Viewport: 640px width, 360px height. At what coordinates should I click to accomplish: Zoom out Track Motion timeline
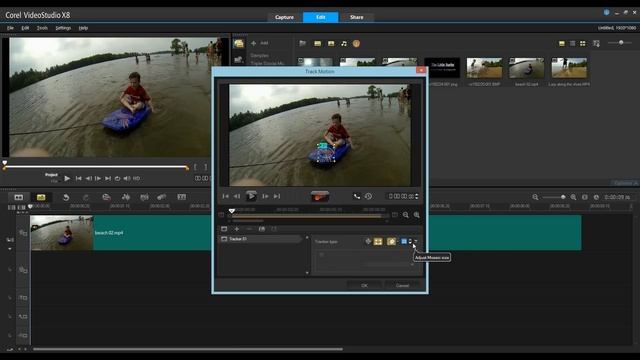click(405, 215)
